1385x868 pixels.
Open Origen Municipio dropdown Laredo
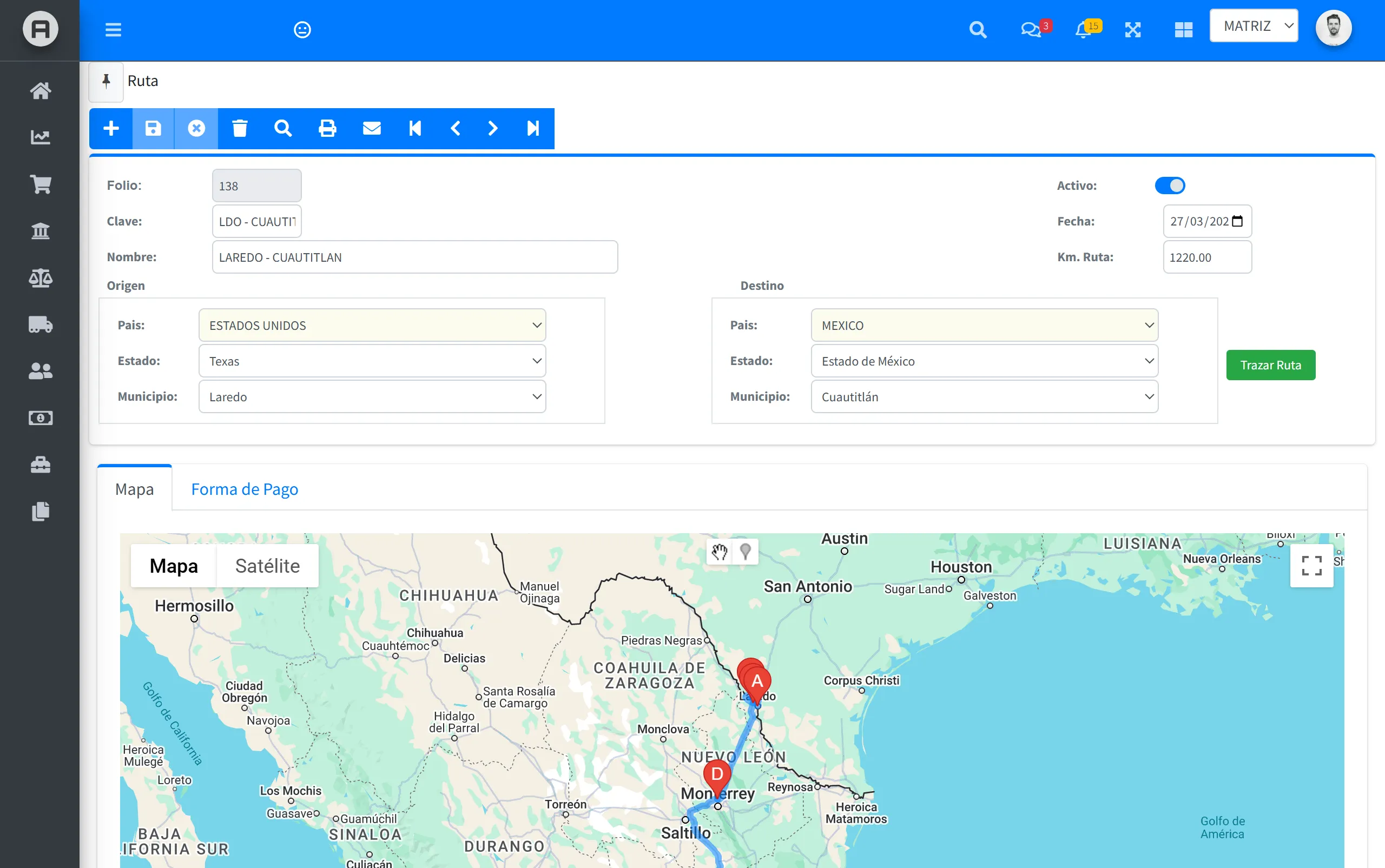[x=372, y=397]
